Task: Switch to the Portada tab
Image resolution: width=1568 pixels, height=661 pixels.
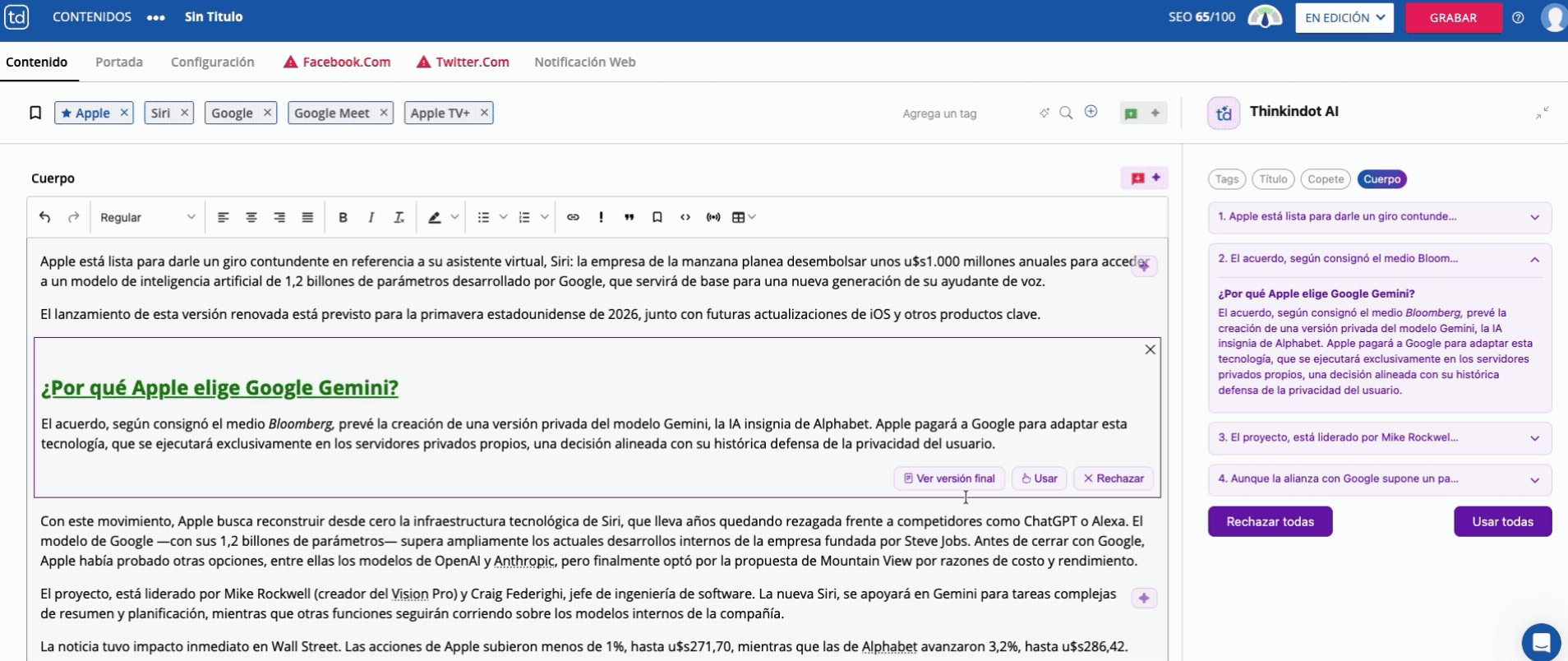Action: point(119,62)
